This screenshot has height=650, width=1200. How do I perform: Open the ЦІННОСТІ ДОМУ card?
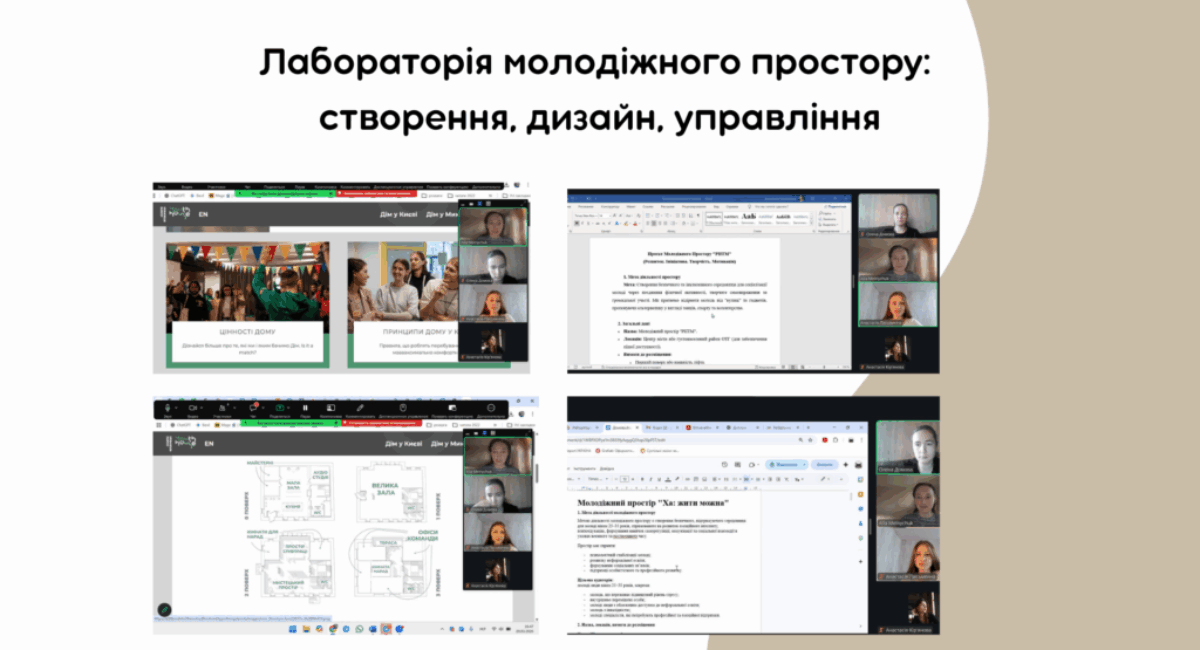click(247, 331)
